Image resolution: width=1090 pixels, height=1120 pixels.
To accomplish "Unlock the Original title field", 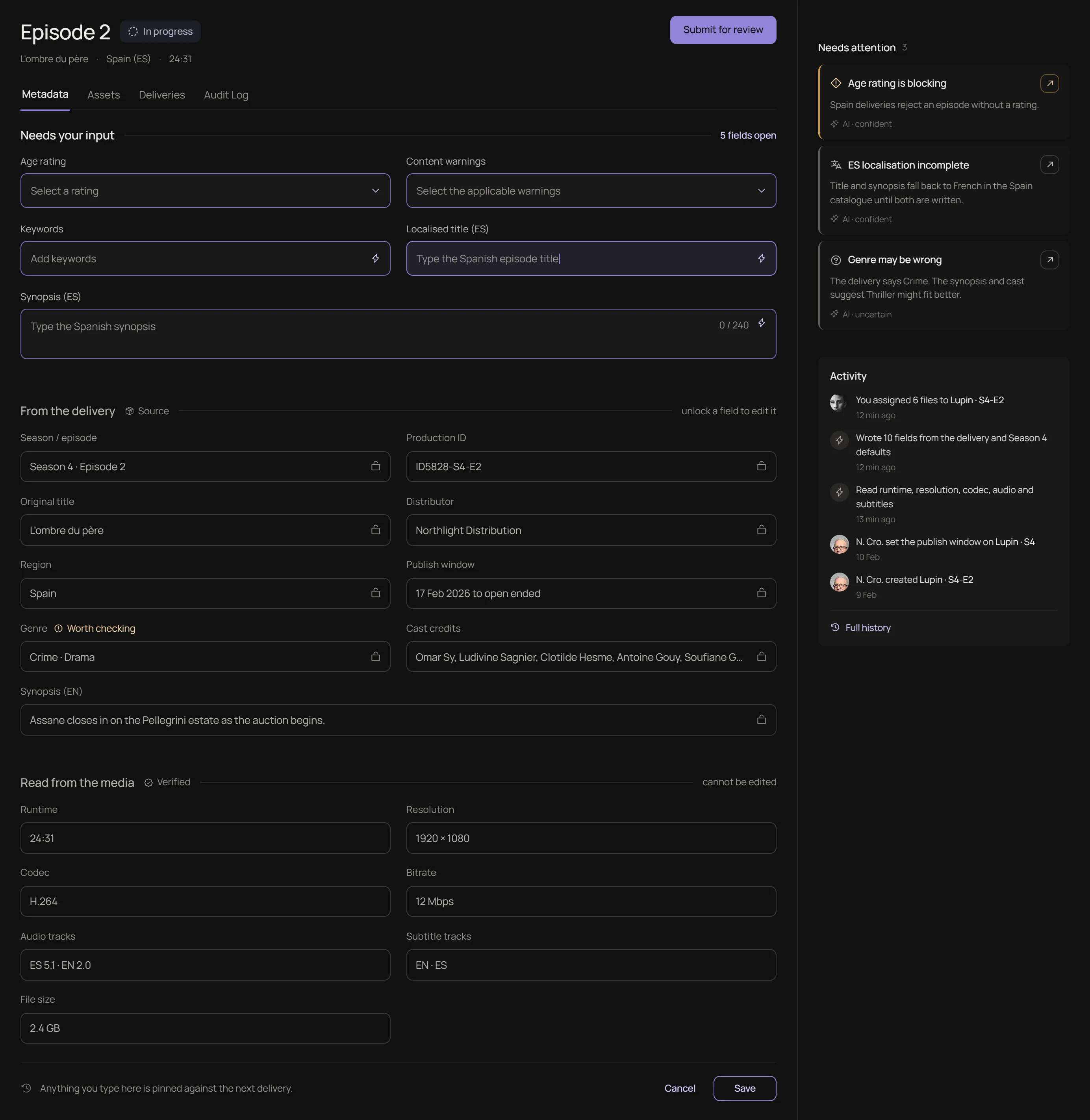I will click(376, 530).
